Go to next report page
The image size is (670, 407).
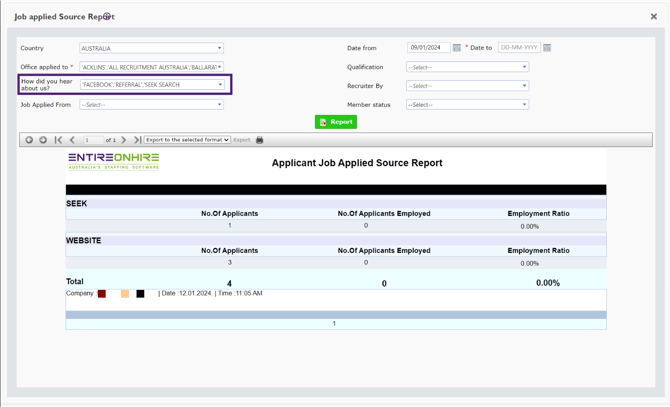pos(123,140)
